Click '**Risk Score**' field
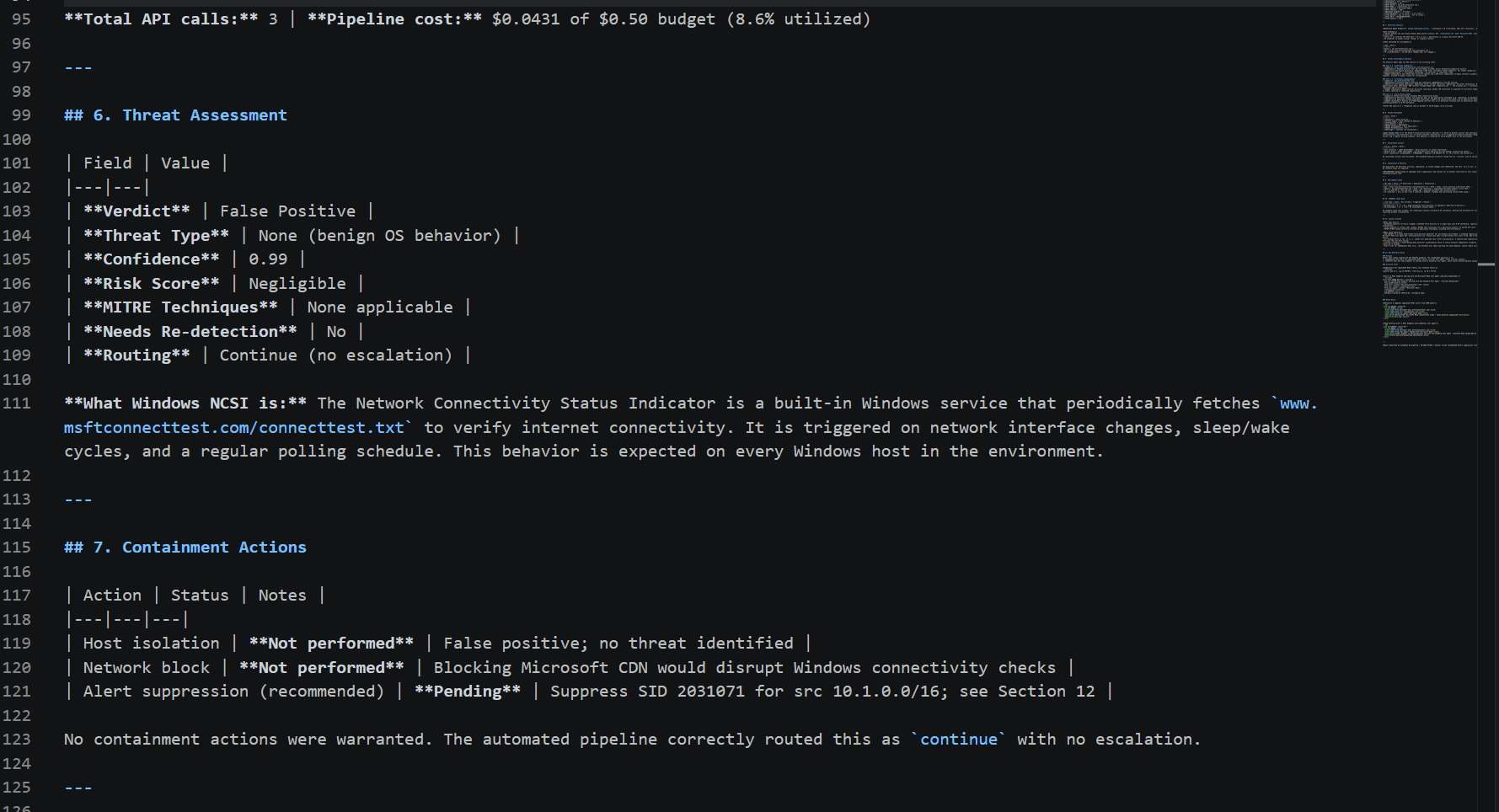Image resolution: width=1499 pixels, height=812 pixels. click(x=151, y=284)
